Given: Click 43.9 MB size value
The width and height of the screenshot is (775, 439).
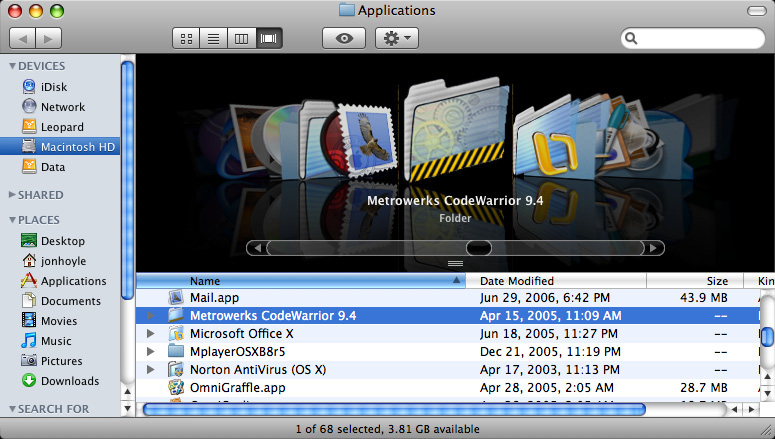Looking at the screenshot, I should [704, 298].
